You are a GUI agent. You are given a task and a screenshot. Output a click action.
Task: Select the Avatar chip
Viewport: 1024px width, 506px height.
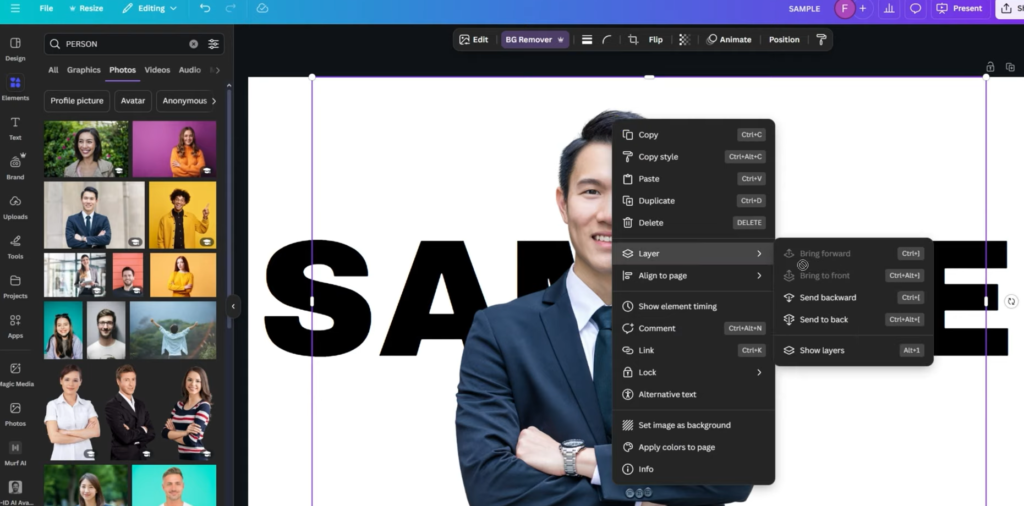coord(133,101)
